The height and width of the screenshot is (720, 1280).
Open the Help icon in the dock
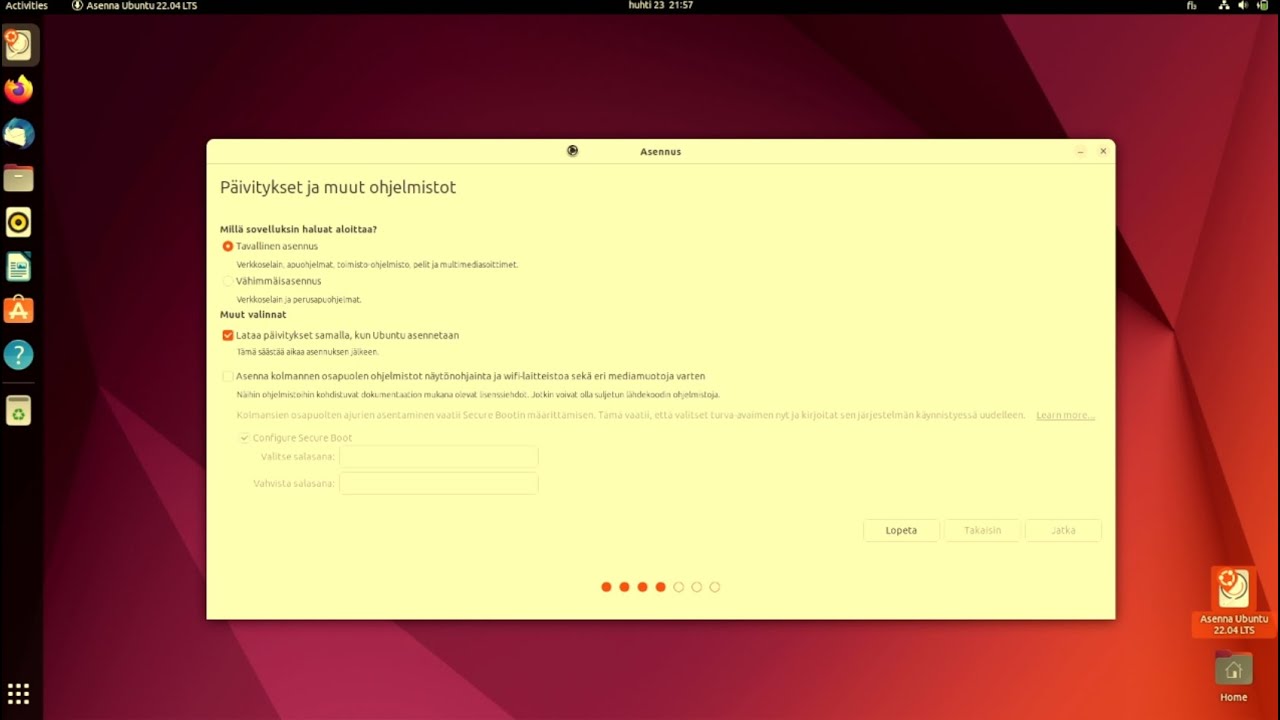pos(19,355)
